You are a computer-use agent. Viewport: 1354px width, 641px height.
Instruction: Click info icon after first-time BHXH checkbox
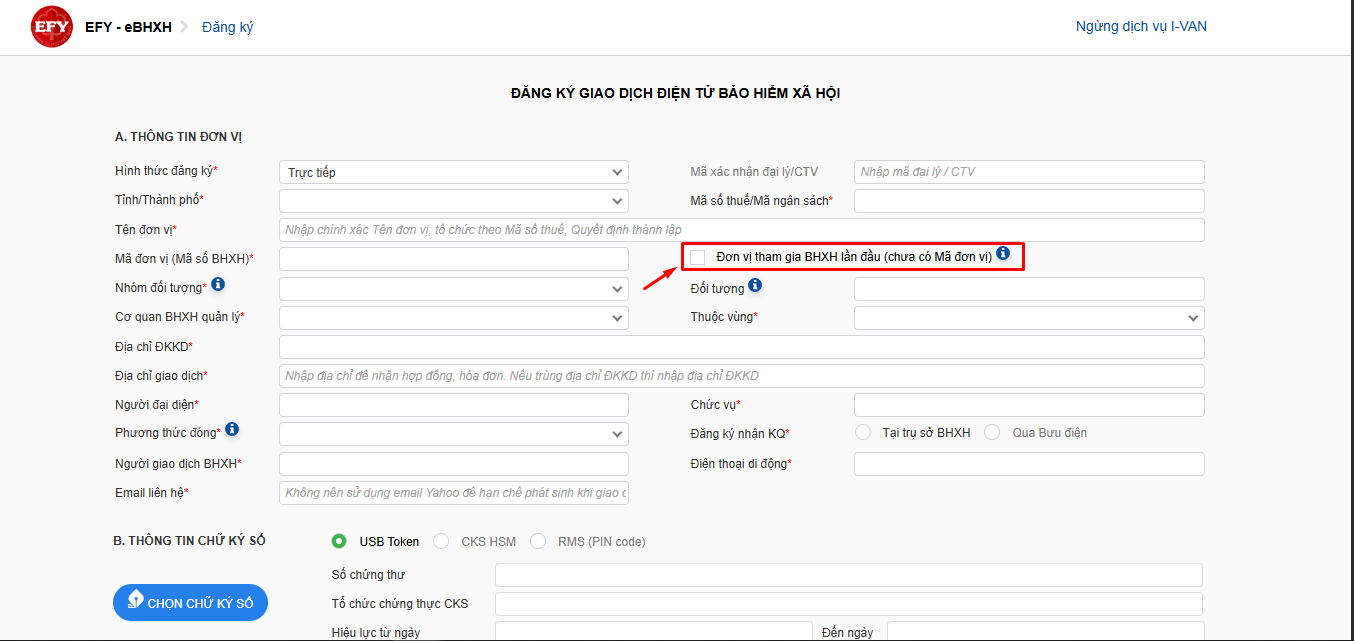click(x=1003, y=255)
